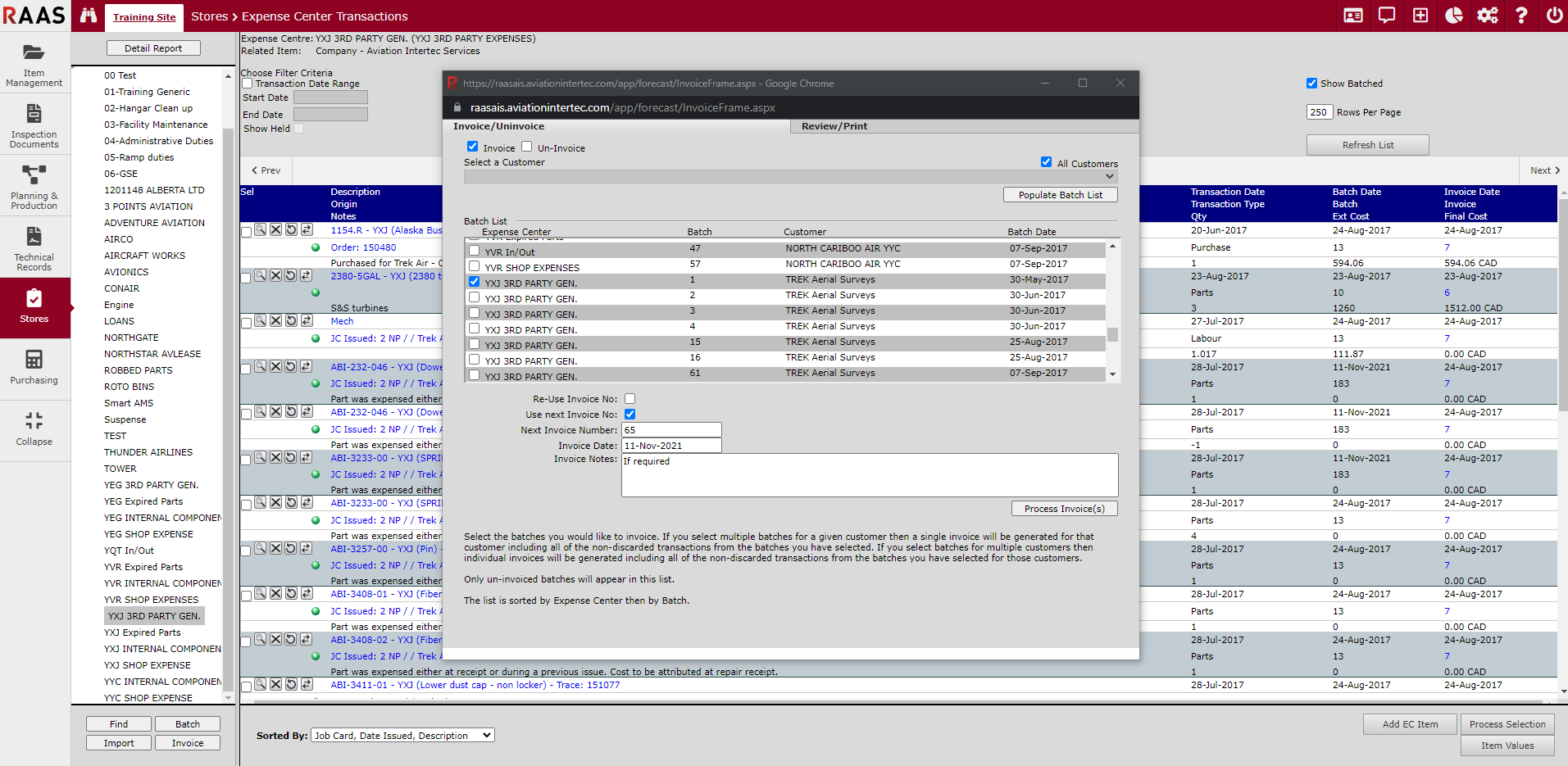Viewport: 1568px width, 766px height.
Task: Open the chat bubble messages icon
Action: pyautogui.click(x=1387, y=16)
